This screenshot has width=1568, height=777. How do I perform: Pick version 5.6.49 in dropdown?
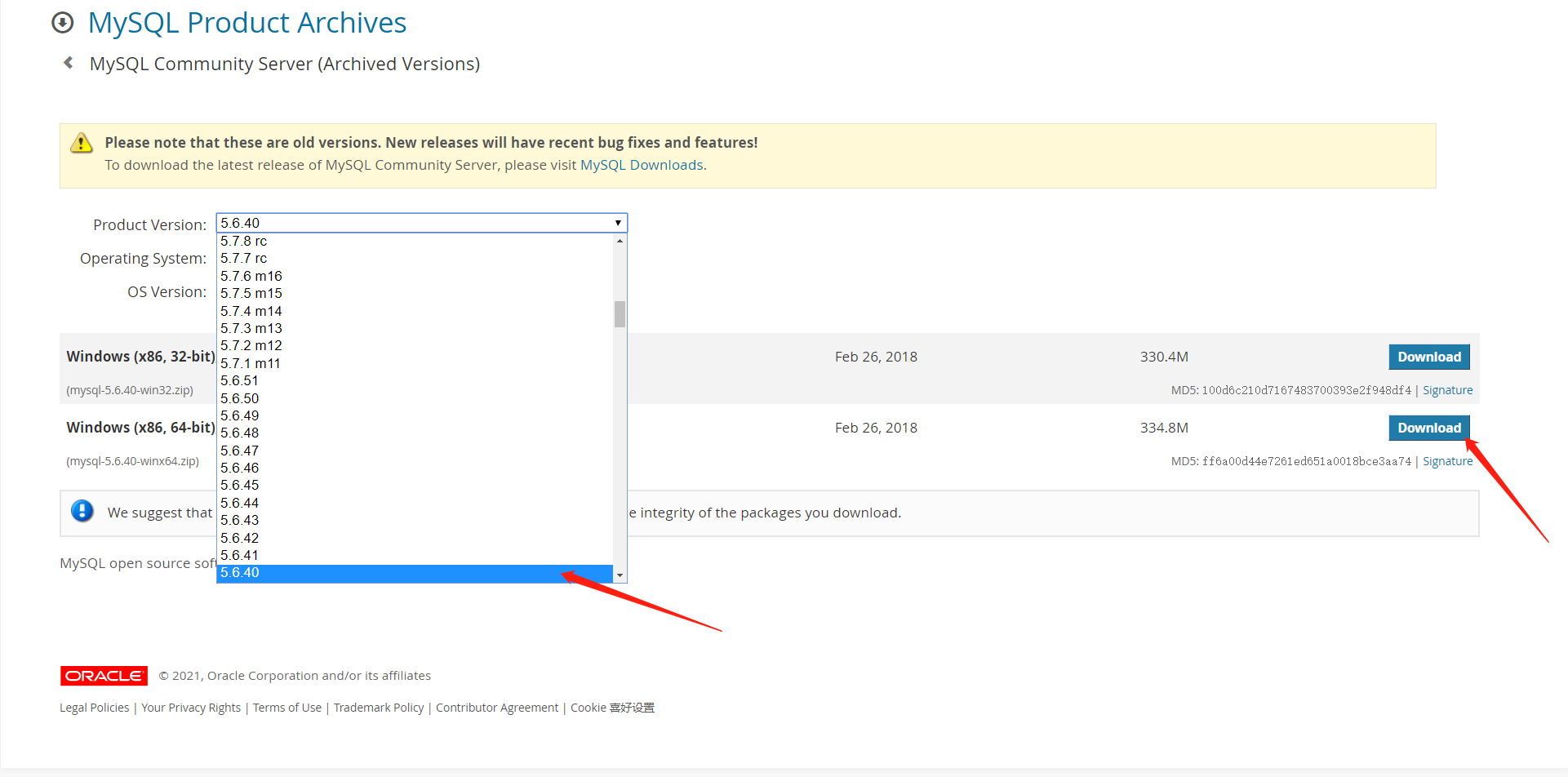415,415
